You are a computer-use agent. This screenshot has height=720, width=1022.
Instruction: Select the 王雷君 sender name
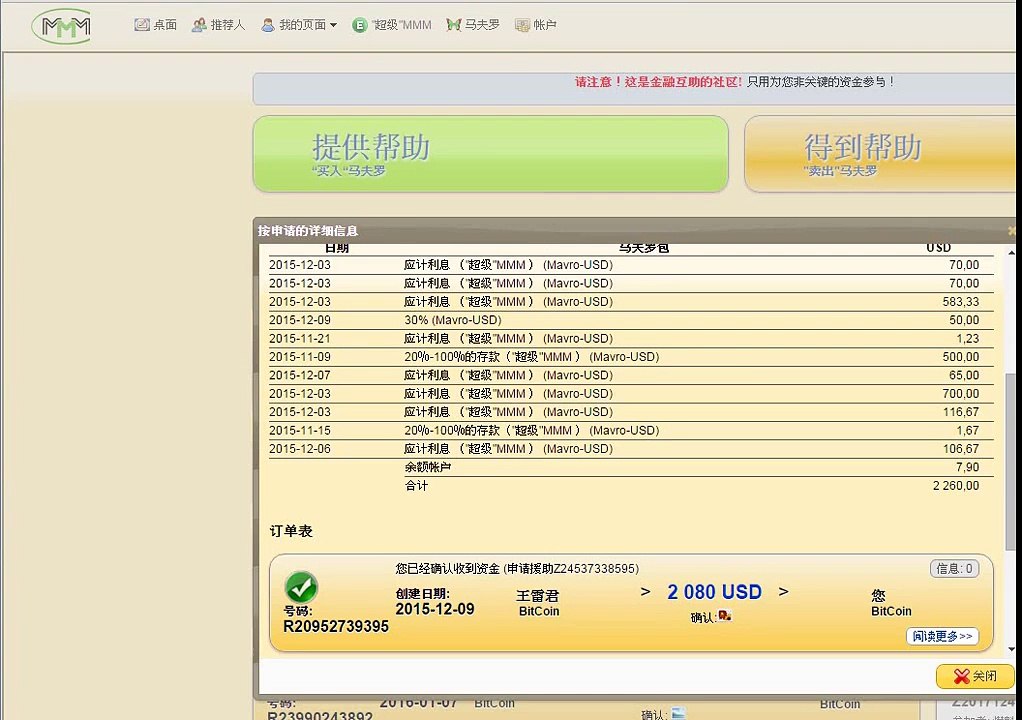coord(538,596)
